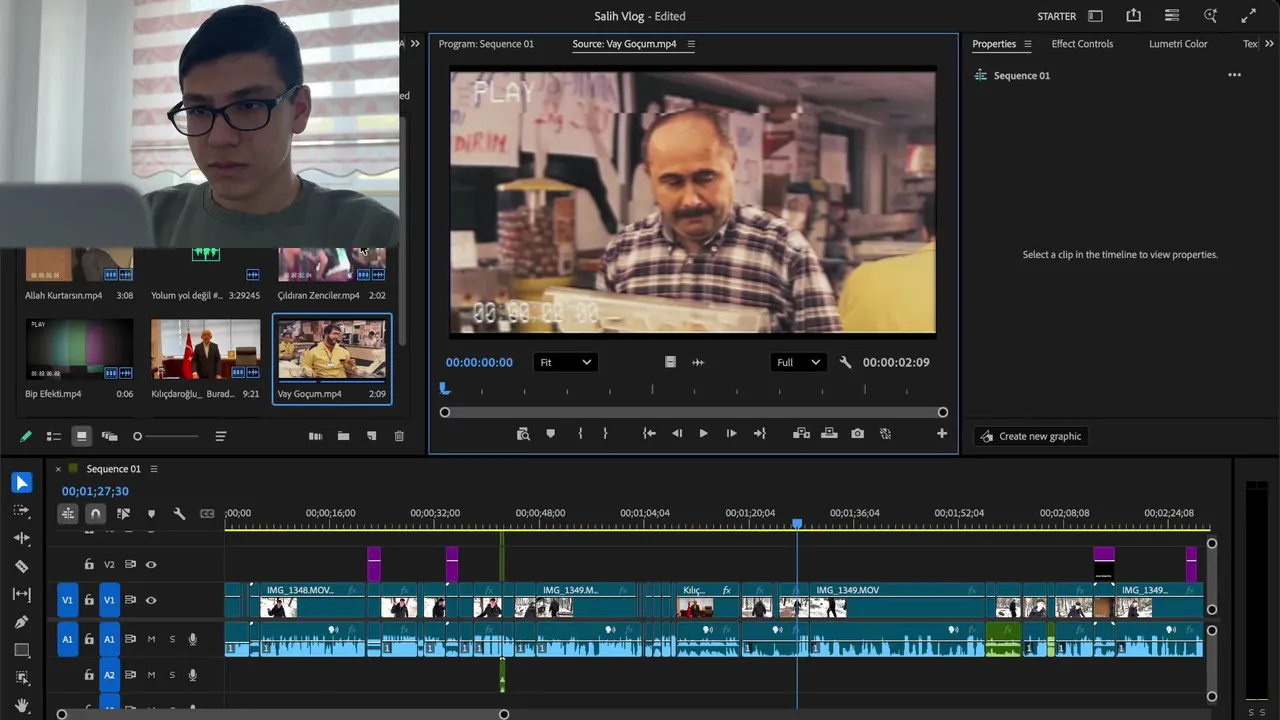The image size is (1280, 720).
Task: Add a marker in the timeline
Action: point(151,514)
